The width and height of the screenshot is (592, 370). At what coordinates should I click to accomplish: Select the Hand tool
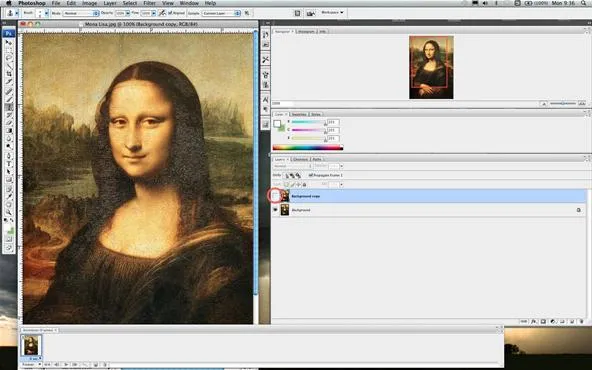9,204
